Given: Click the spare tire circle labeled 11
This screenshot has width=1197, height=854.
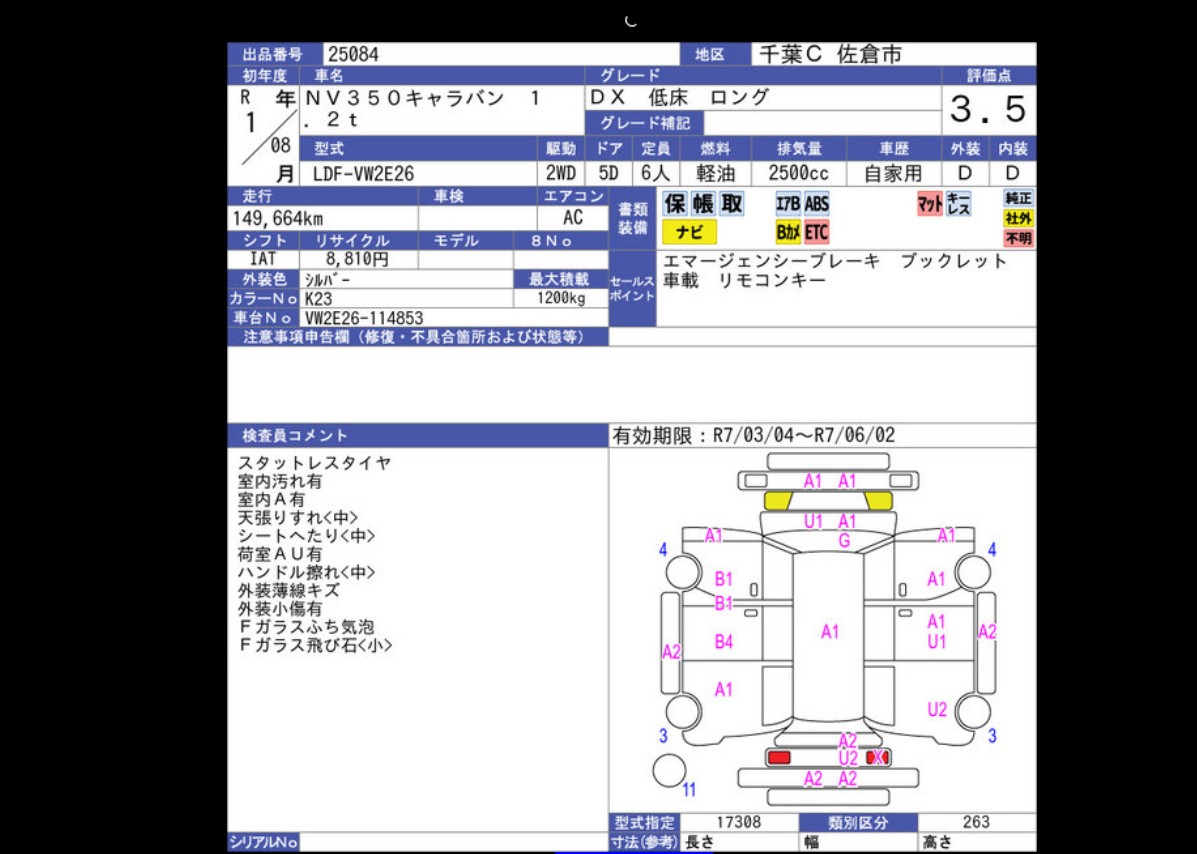Looking at the screenshot, I should pos(669,771).
